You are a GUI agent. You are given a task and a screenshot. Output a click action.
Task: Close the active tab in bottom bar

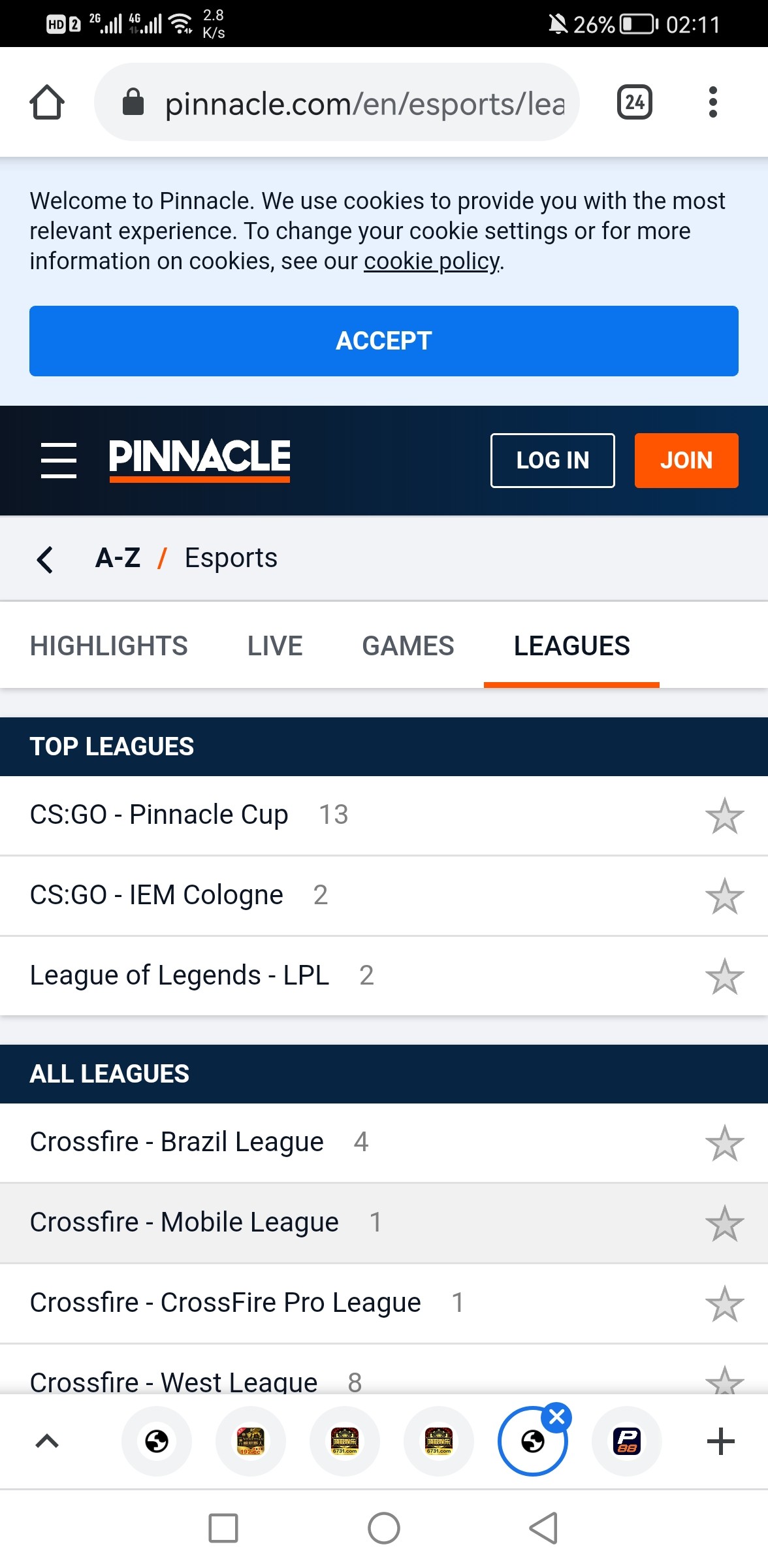(557, 1417)
